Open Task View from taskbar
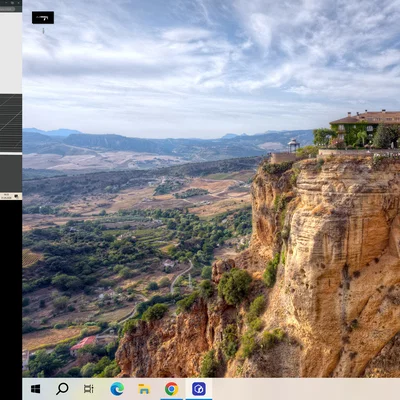This screenshot has height=400, width=400. click(89, 389)
